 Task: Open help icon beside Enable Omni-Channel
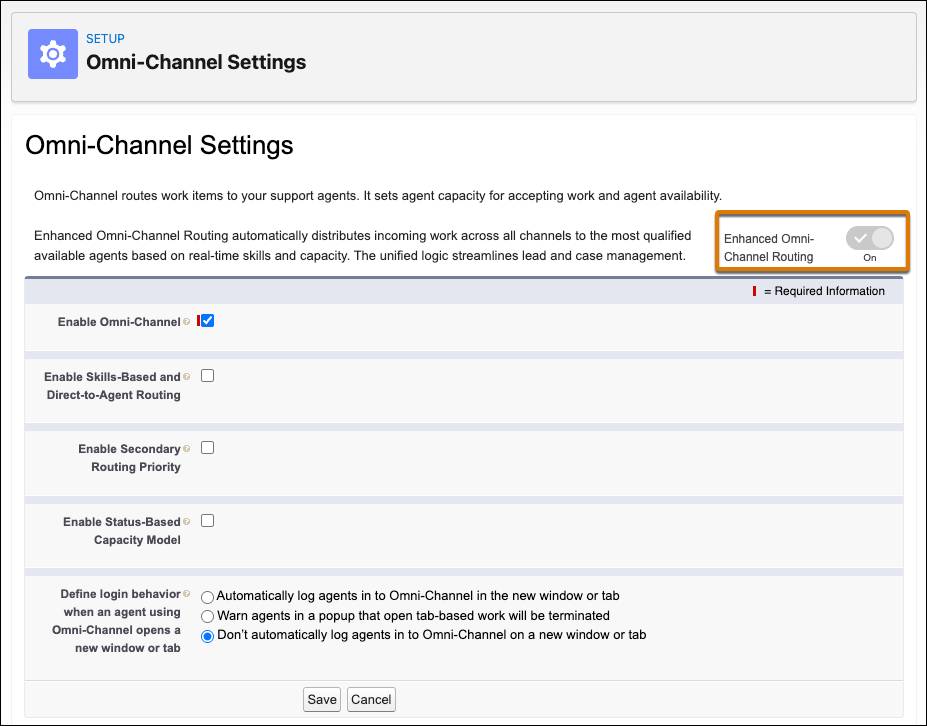(187, 322)
